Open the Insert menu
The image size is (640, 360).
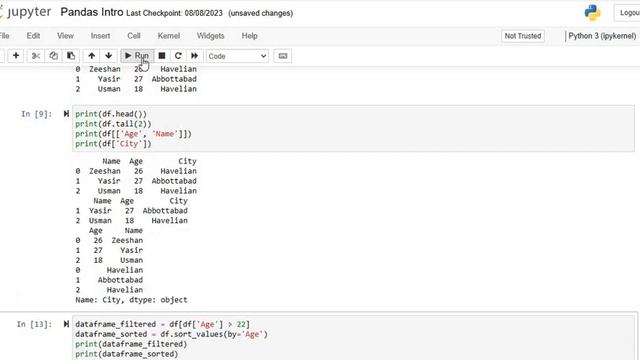pos(100,36)
